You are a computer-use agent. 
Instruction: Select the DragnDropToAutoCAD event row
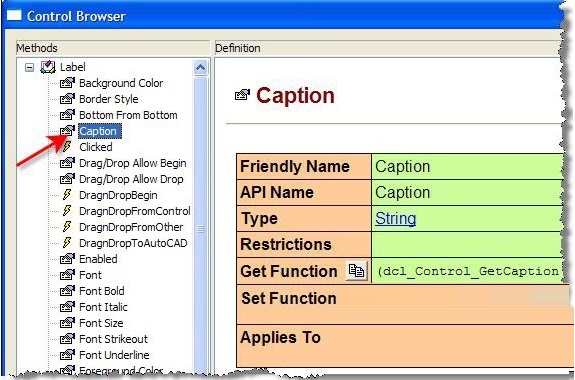(133, 243)
